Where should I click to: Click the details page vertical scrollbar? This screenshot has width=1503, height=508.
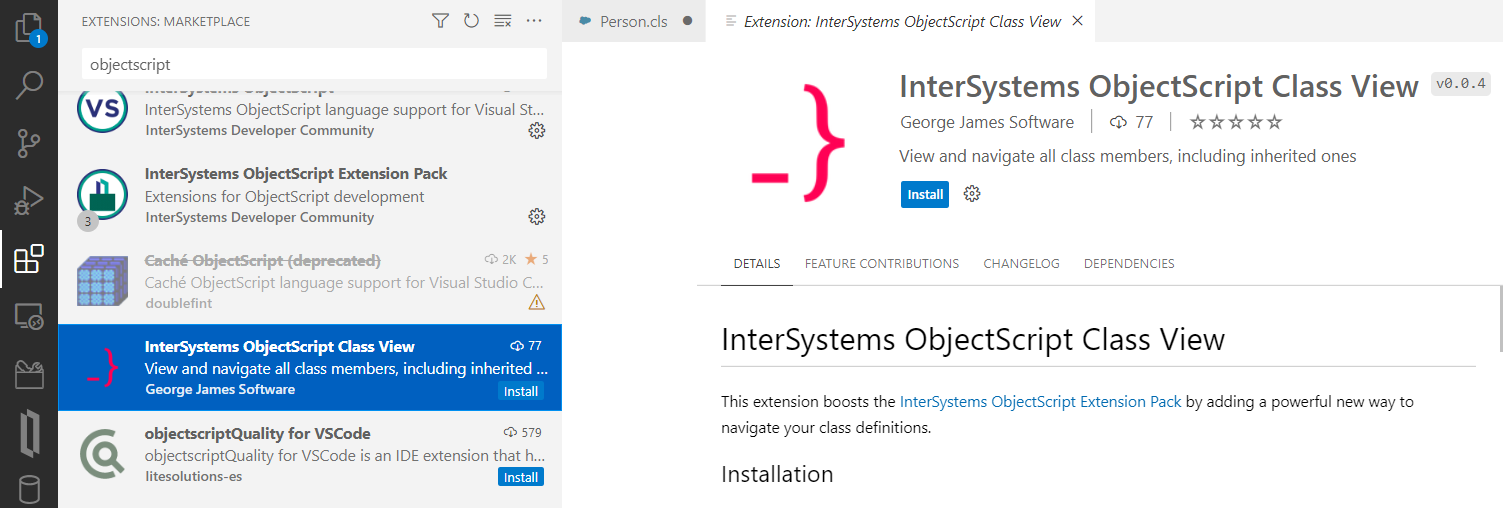[1499, 318]
